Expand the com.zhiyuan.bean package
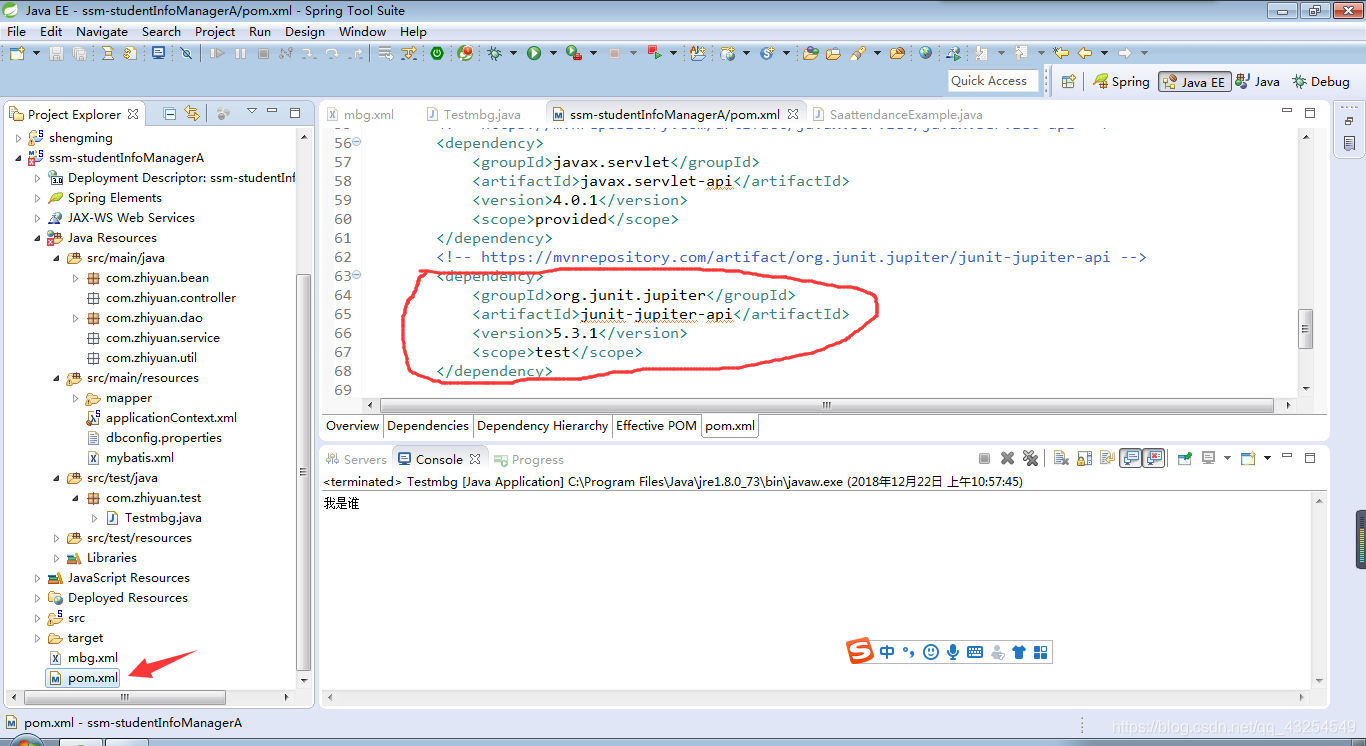The image size is (1366, 746). 75,278
